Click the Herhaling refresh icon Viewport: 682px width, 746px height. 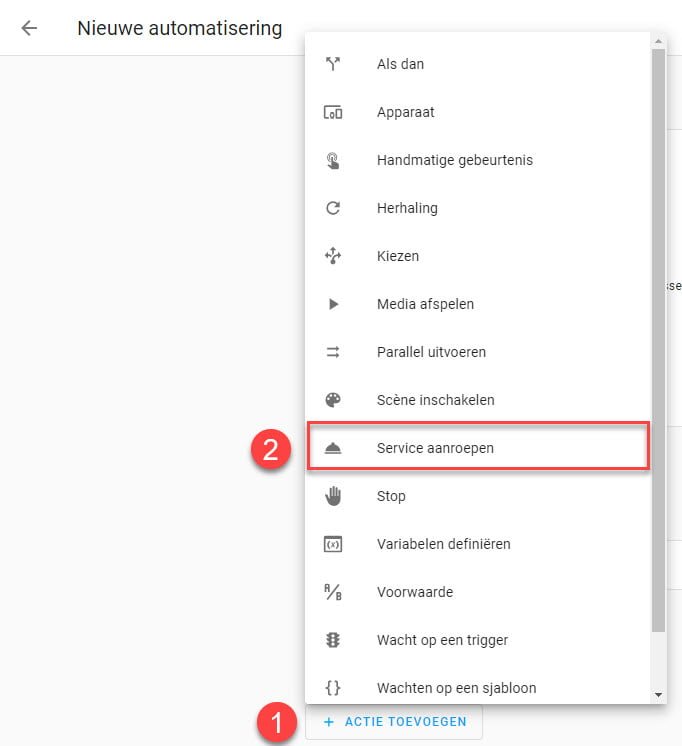tap(333, 208)
